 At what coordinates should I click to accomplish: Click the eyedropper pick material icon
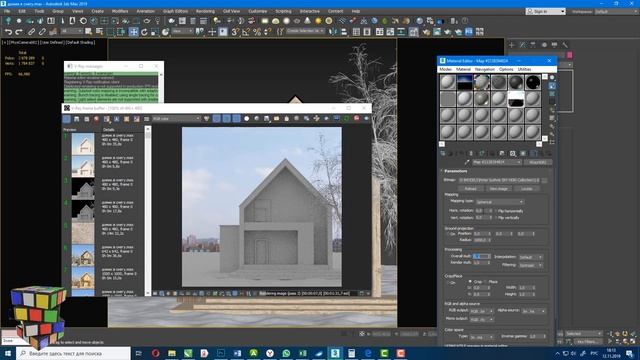click(x=467, y=162)
